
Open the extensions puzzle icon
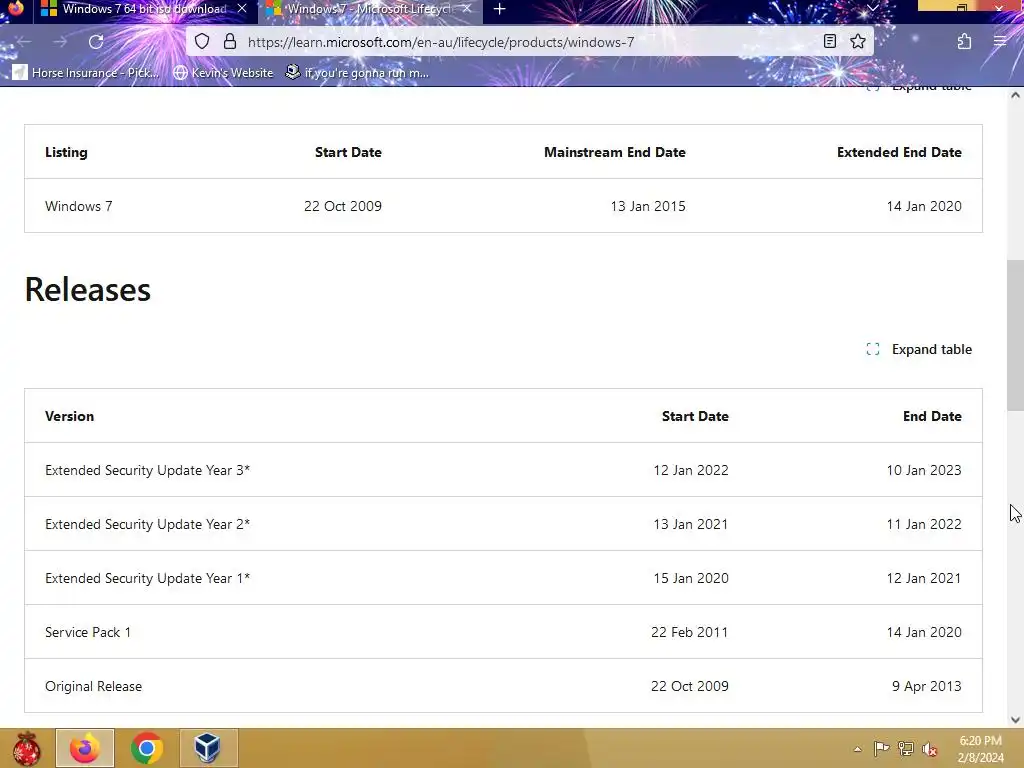point(964,42)
